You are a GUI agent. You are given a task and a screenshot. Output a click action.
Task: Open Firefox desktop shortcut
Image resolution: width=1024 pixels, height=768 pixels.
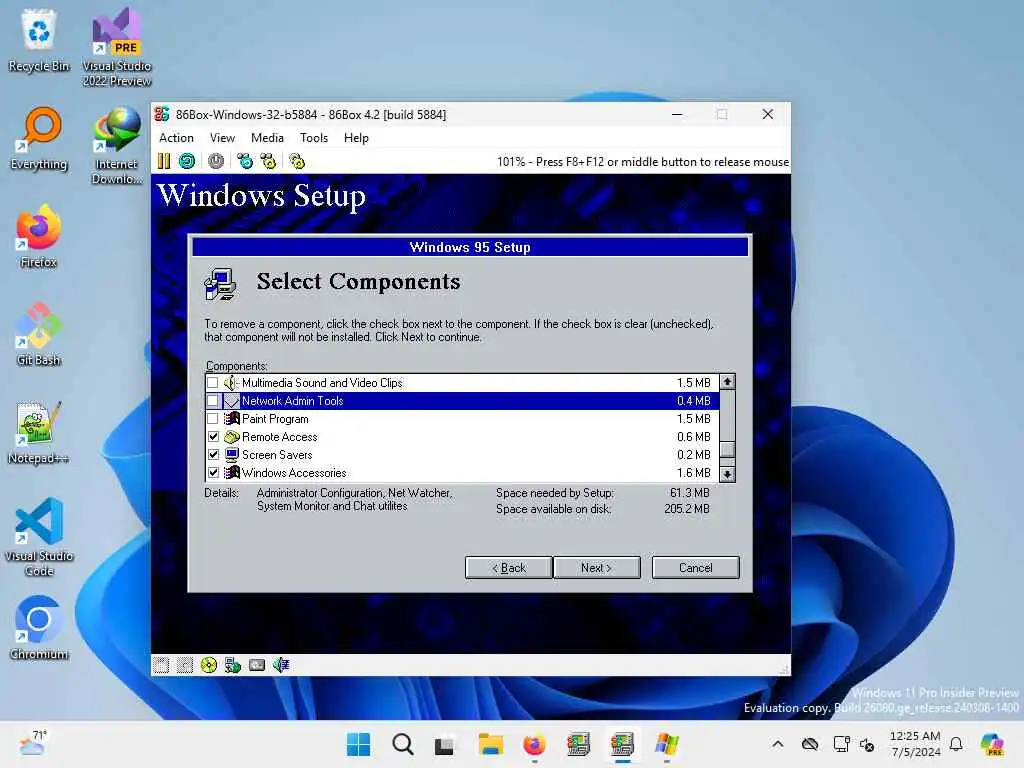click(39, 236)
